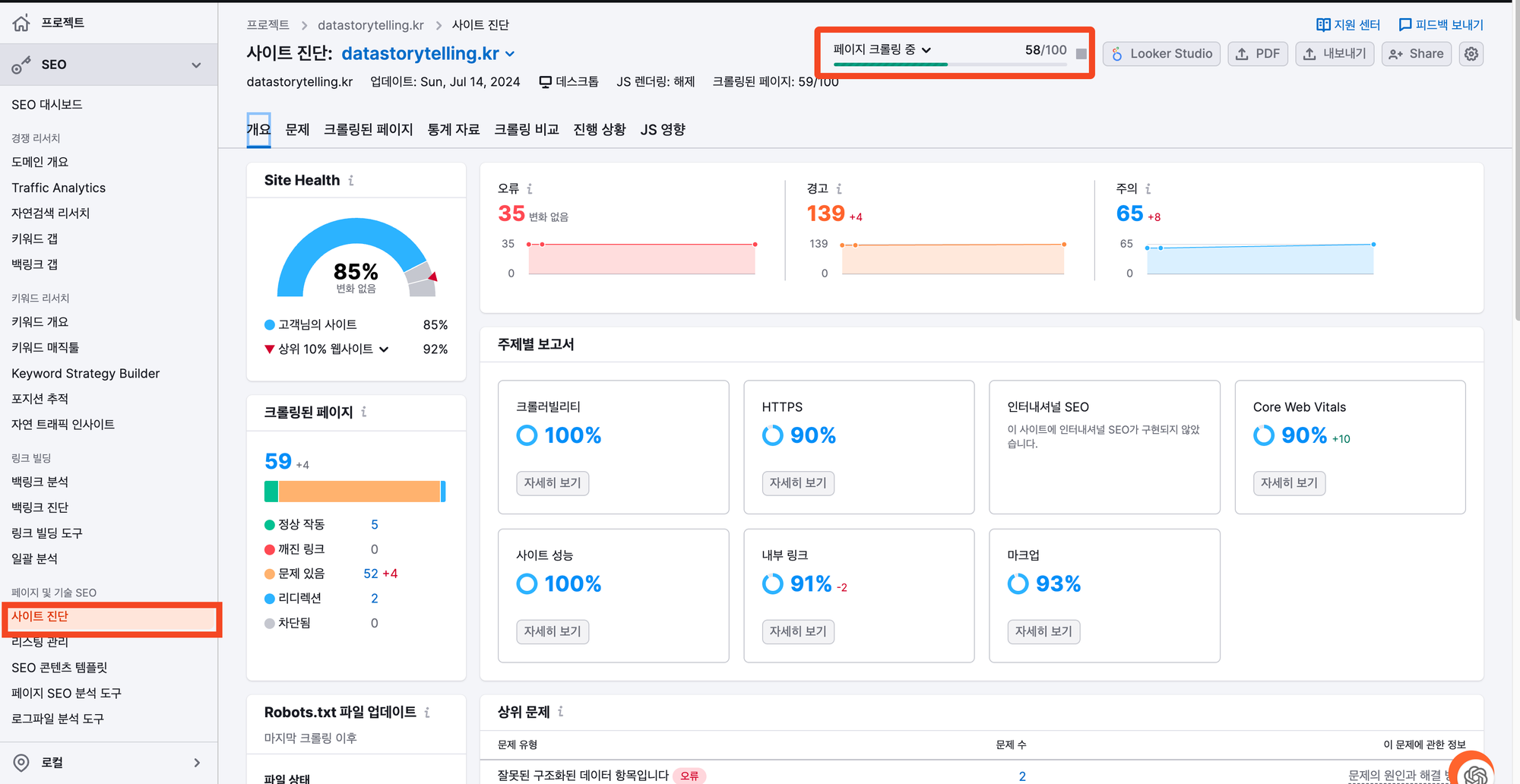The width and height of the screenshot is (1520, 784).
Task: Open 백링크 분석 in sidebar
Action: coord(40,482)
